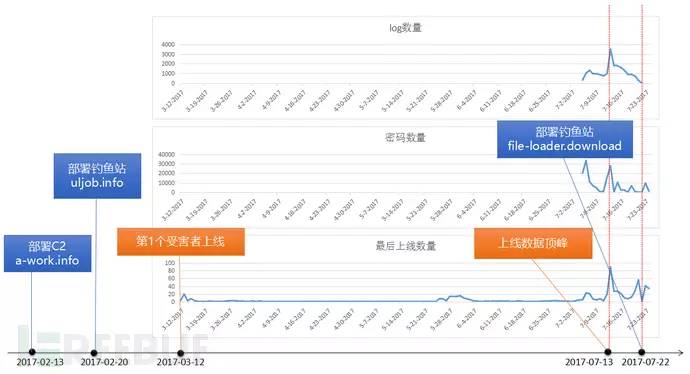The width and height of the screenshot is (690, 374).
Task: Click the 密码数量 chart title
Action: (405, 138)
